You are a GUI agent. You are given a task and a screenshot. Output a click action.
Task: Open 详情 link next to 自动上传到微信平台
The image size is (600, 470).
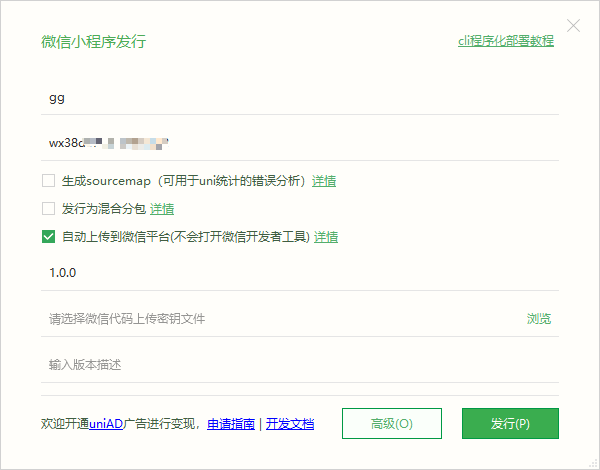(x=326, y=237)
